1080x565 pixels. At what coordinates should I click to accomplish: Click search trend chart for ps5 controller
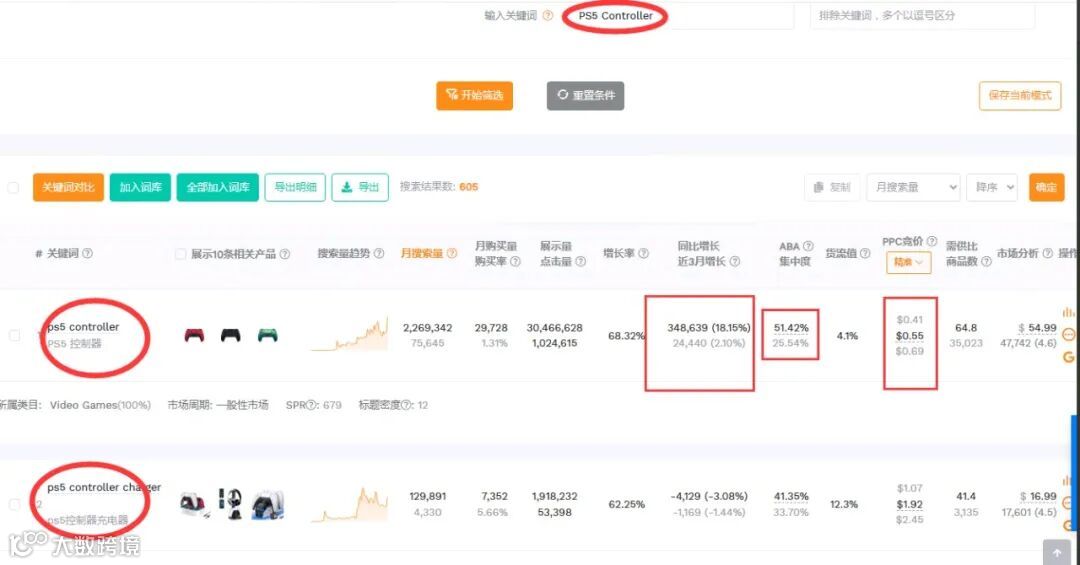click(349, 334)
